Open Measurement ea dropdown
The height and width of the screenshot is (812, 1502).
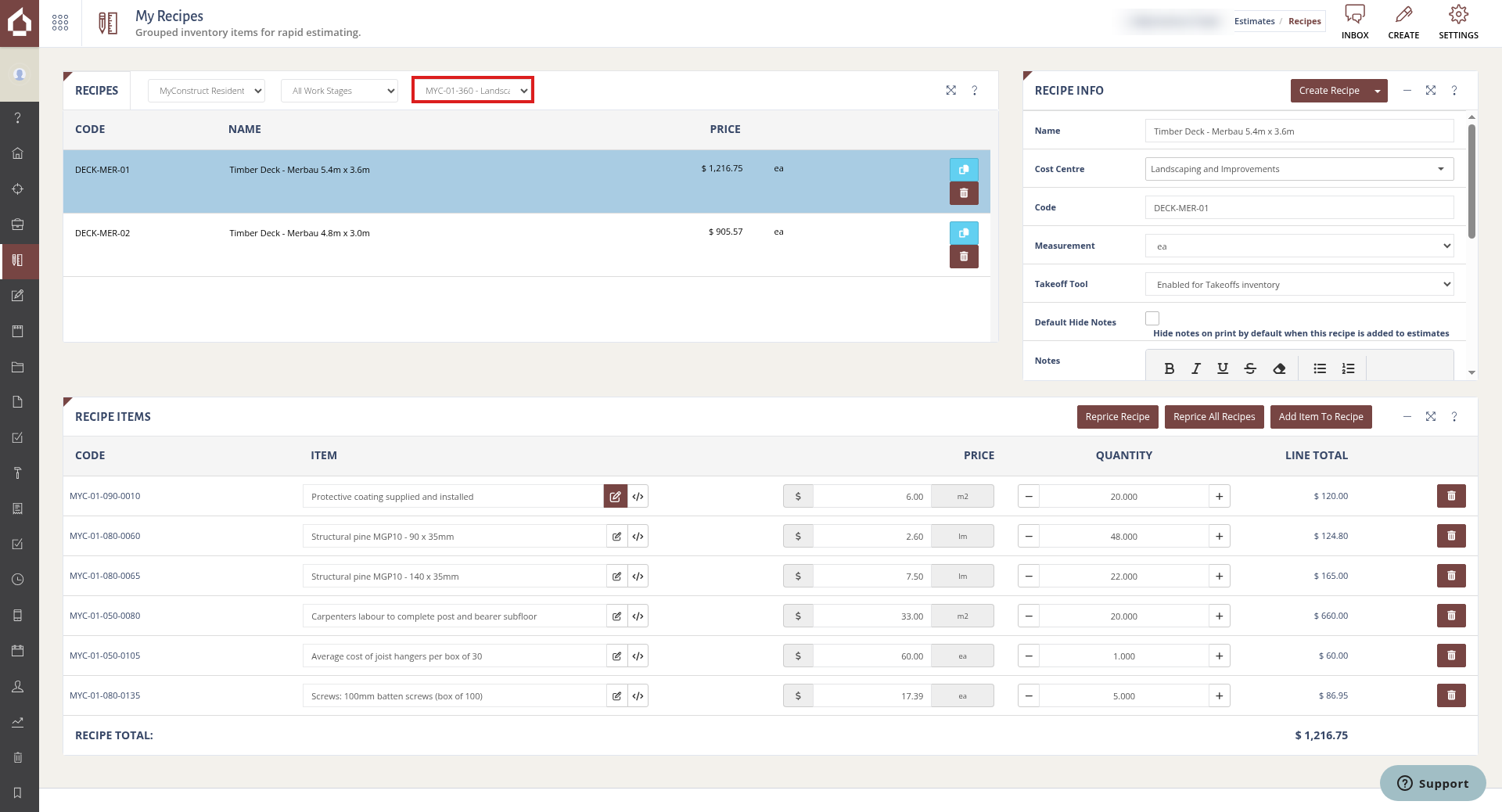1299,246
